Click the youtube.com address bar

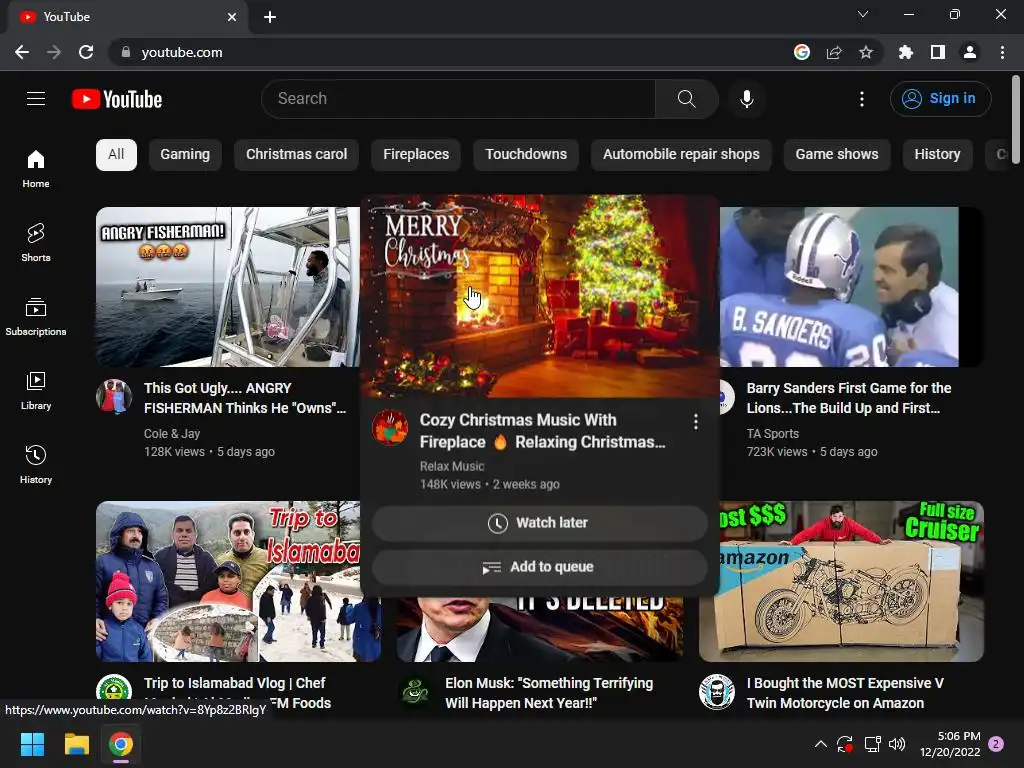pos(451,52)
